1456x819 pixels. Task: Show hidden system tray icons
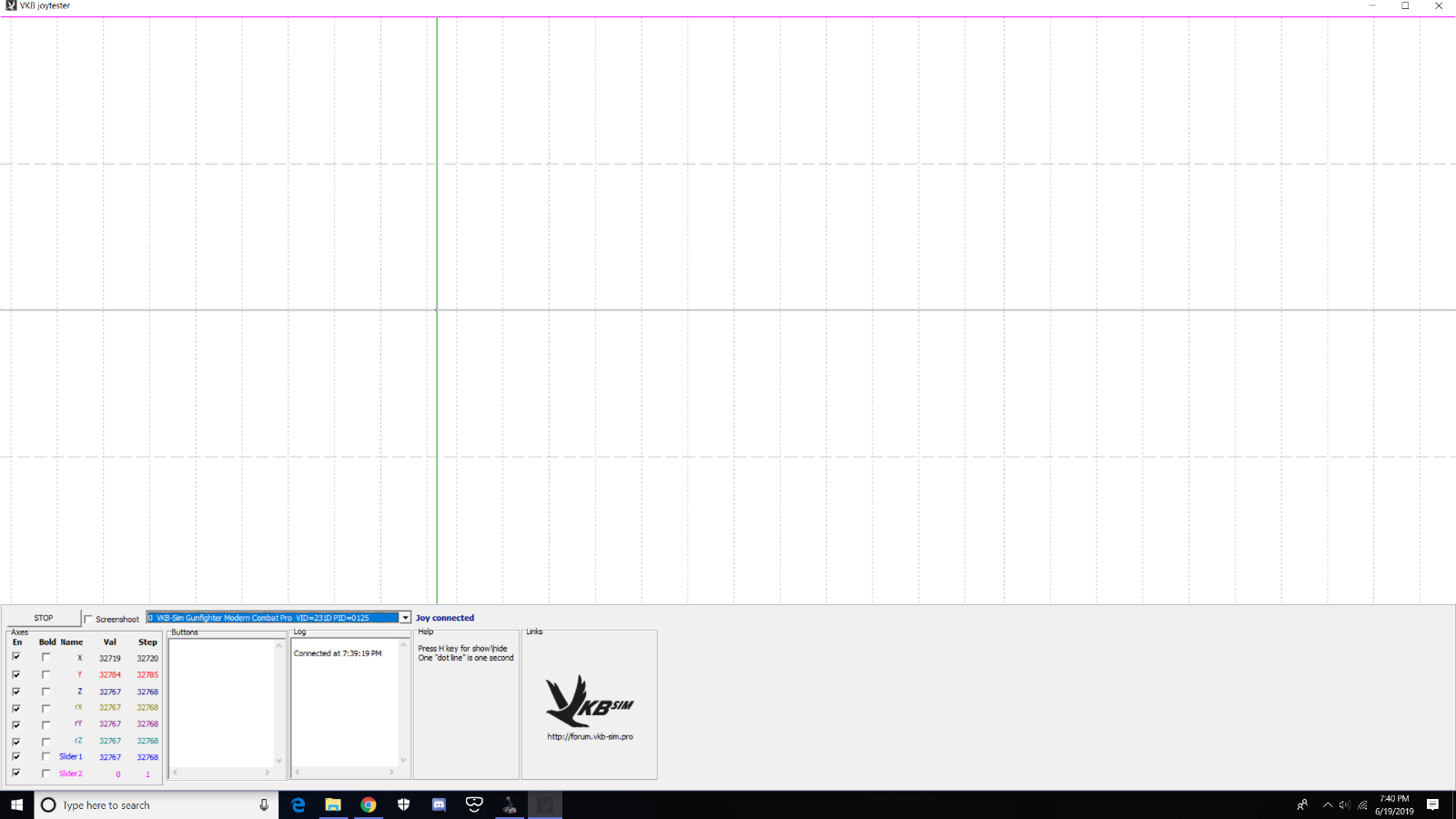pos(1328,804)
